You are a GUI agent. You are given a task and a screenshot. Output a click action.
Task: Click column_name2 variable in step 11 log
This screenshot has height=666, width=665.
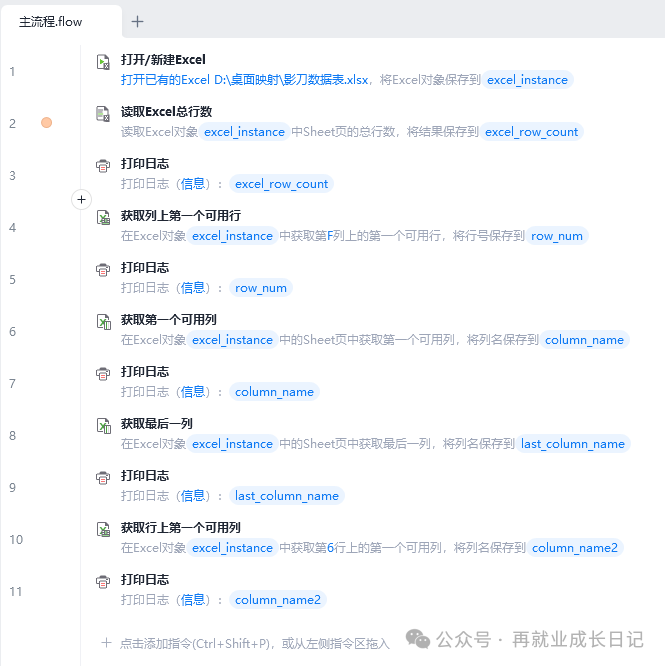click(278, 600)
